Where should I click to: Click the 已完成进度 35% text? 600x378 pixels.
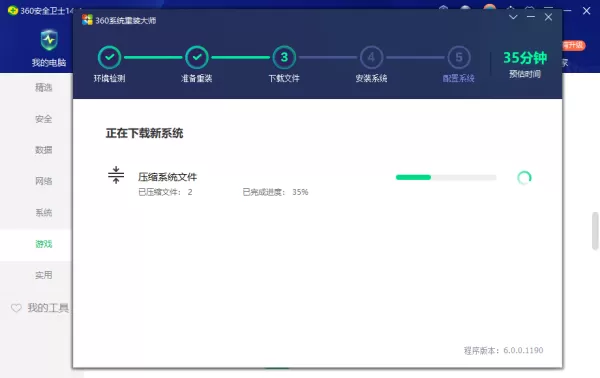point(276,192)
